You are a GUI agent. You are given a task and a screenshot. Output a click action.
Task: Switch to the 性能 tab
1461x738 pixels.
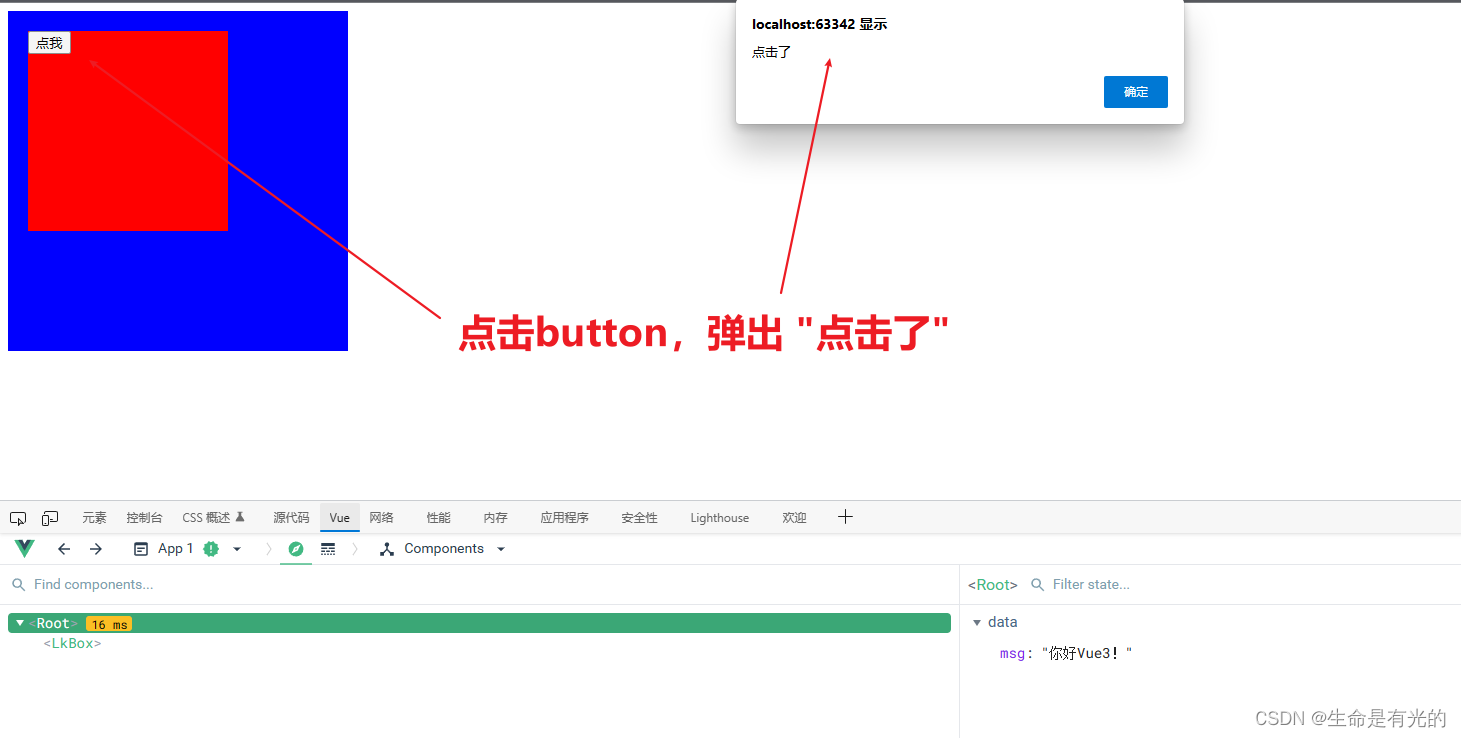click(438, 518)
